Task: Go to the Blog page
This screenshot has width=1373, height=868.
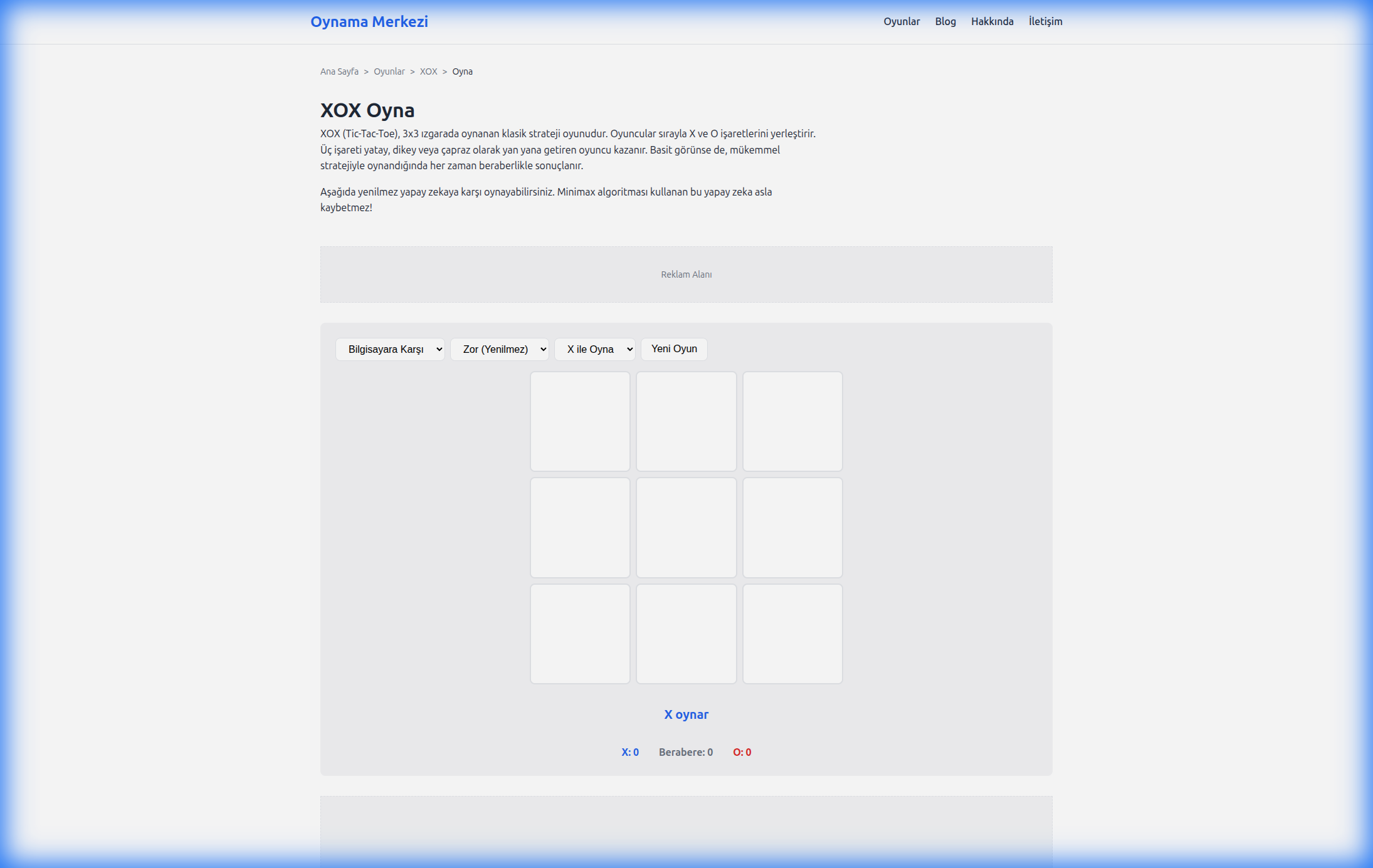Action: (945, 21)
